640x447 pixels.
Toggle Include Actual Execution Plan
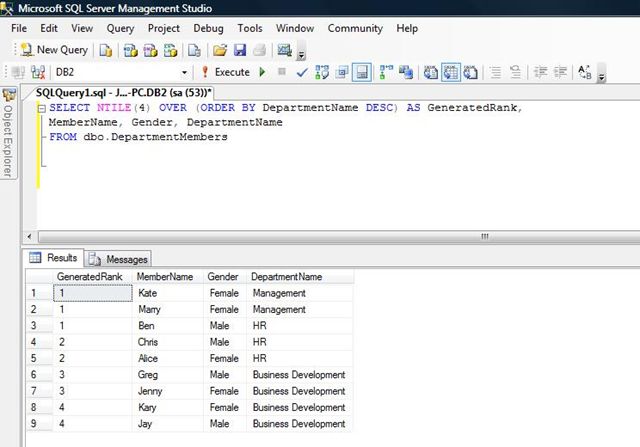(386, 72)
